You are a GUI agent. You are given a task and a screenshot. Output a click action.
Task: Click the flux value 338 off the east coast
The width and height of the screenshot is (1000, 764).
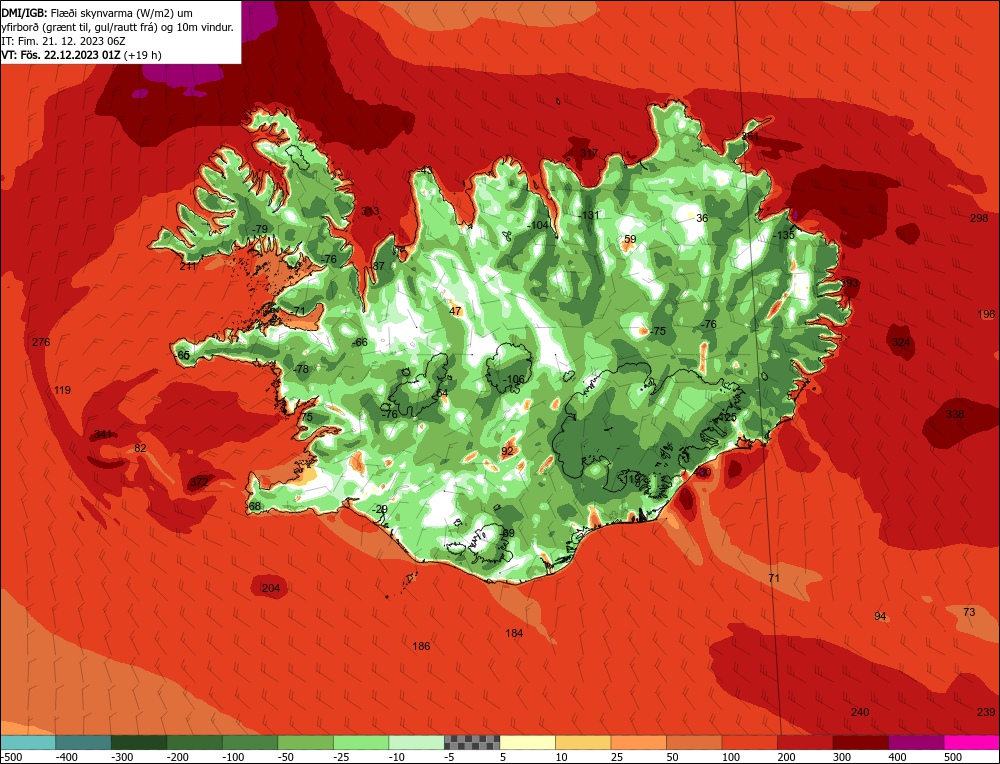955,415
